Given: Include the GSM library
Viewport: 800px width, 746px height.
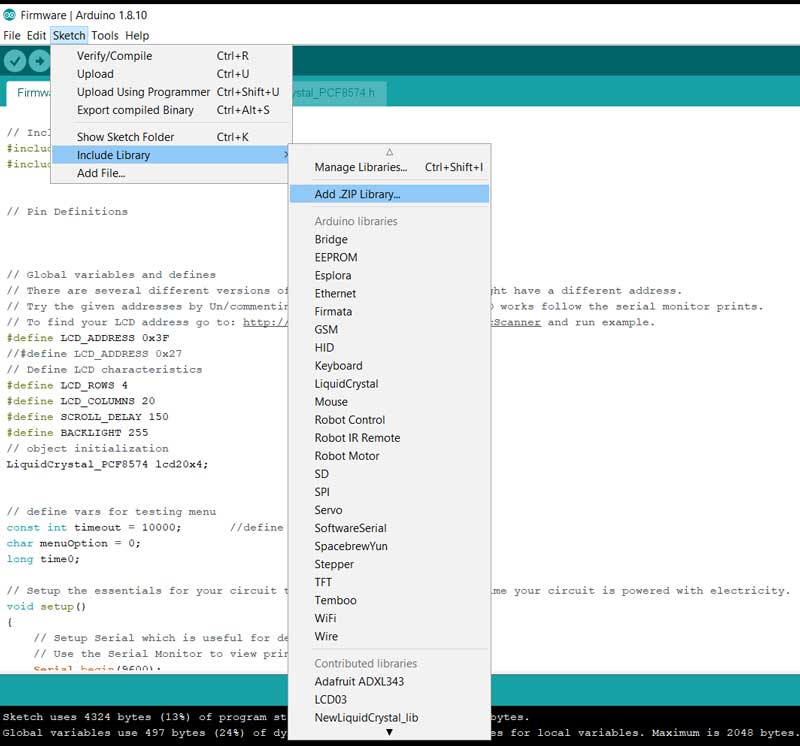Looking at the screenshot, I should tap(389, 330).
